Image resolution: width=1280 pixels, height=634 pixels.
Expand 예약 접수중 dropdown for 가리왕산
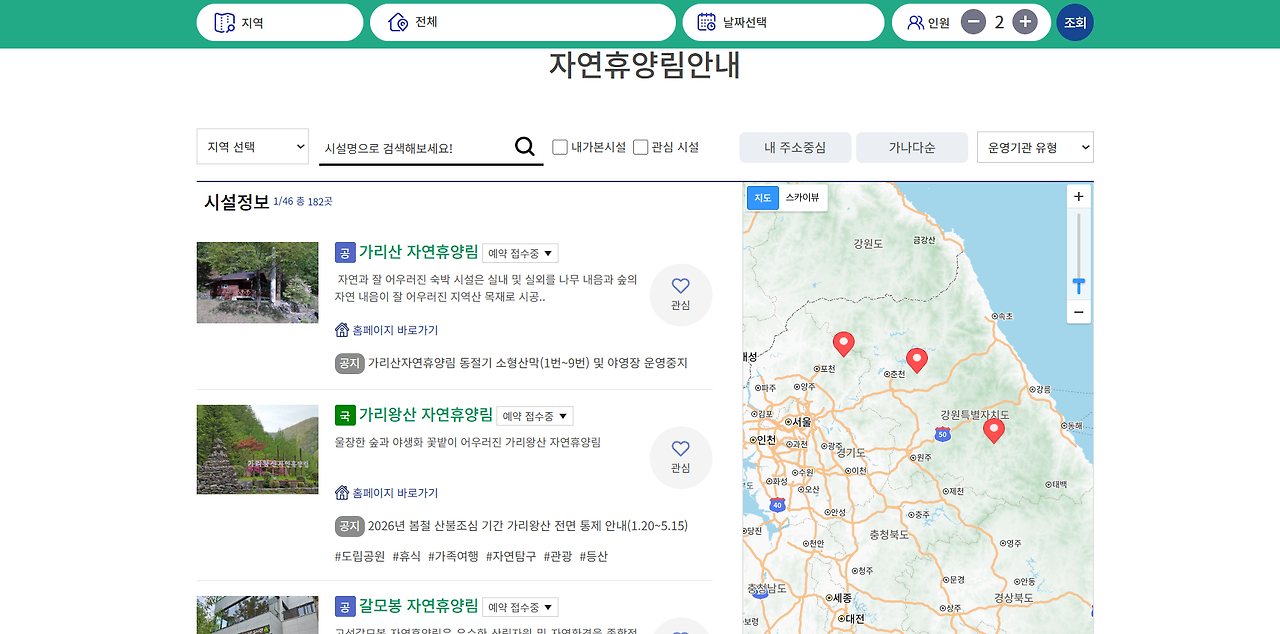tap(535, 416)
